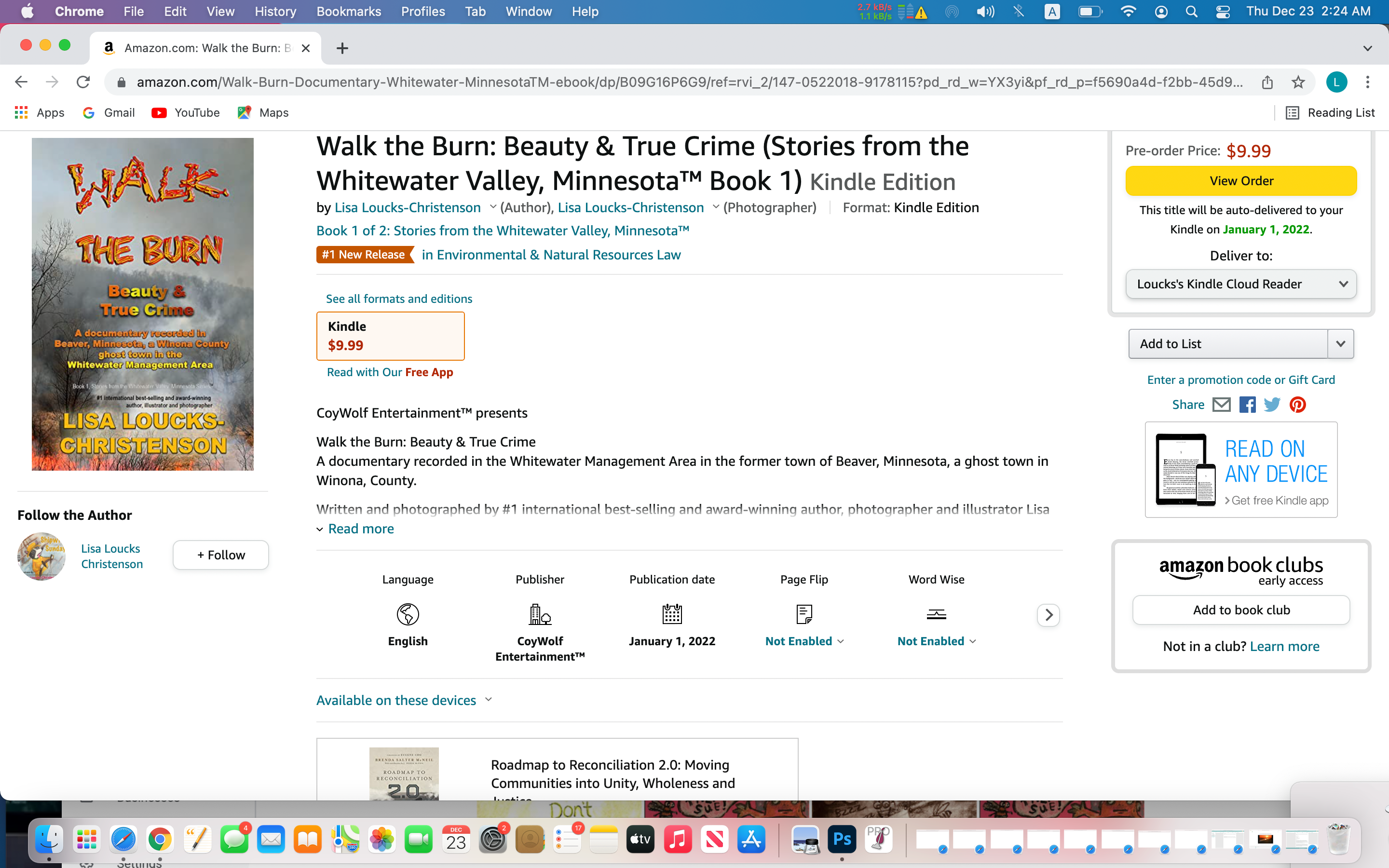Click the Walk the Burn cover image

(x=142, y=304)
